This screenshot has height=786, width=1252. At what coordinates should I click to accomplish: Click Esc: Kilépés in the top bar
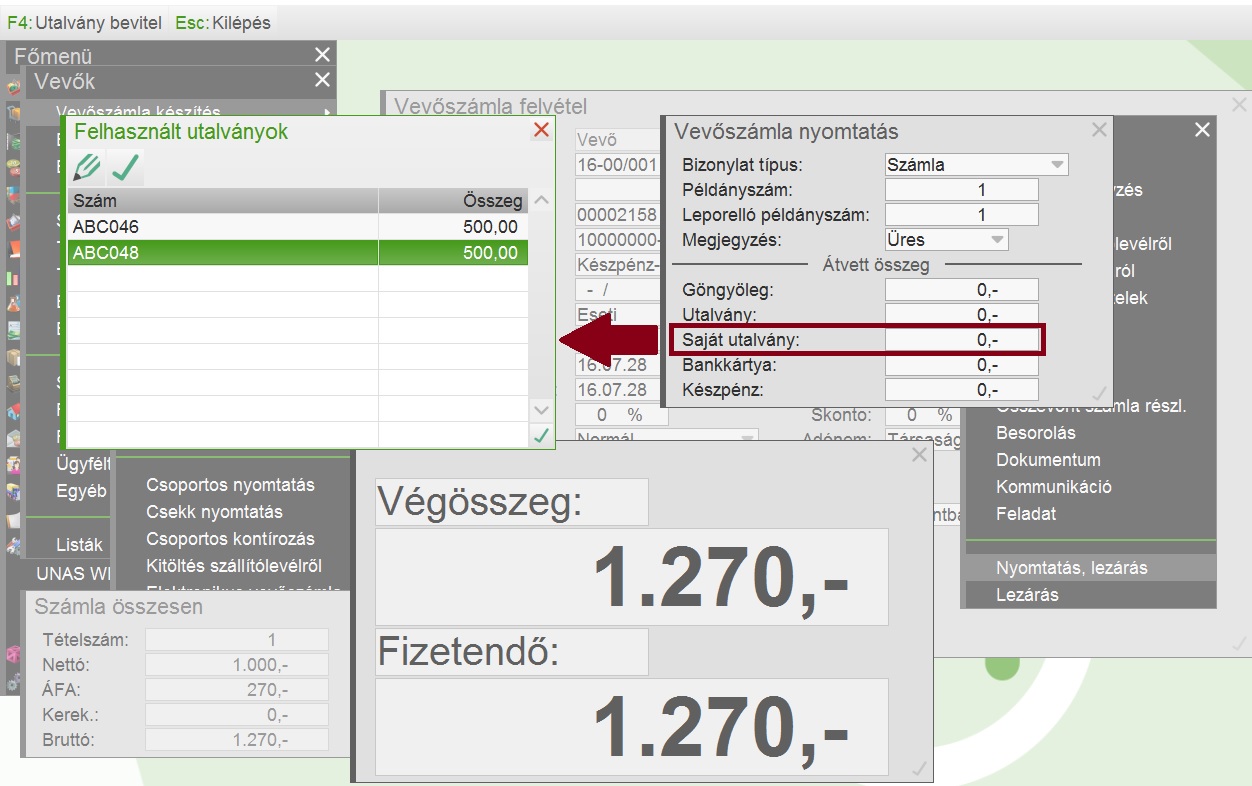[222, 22]
